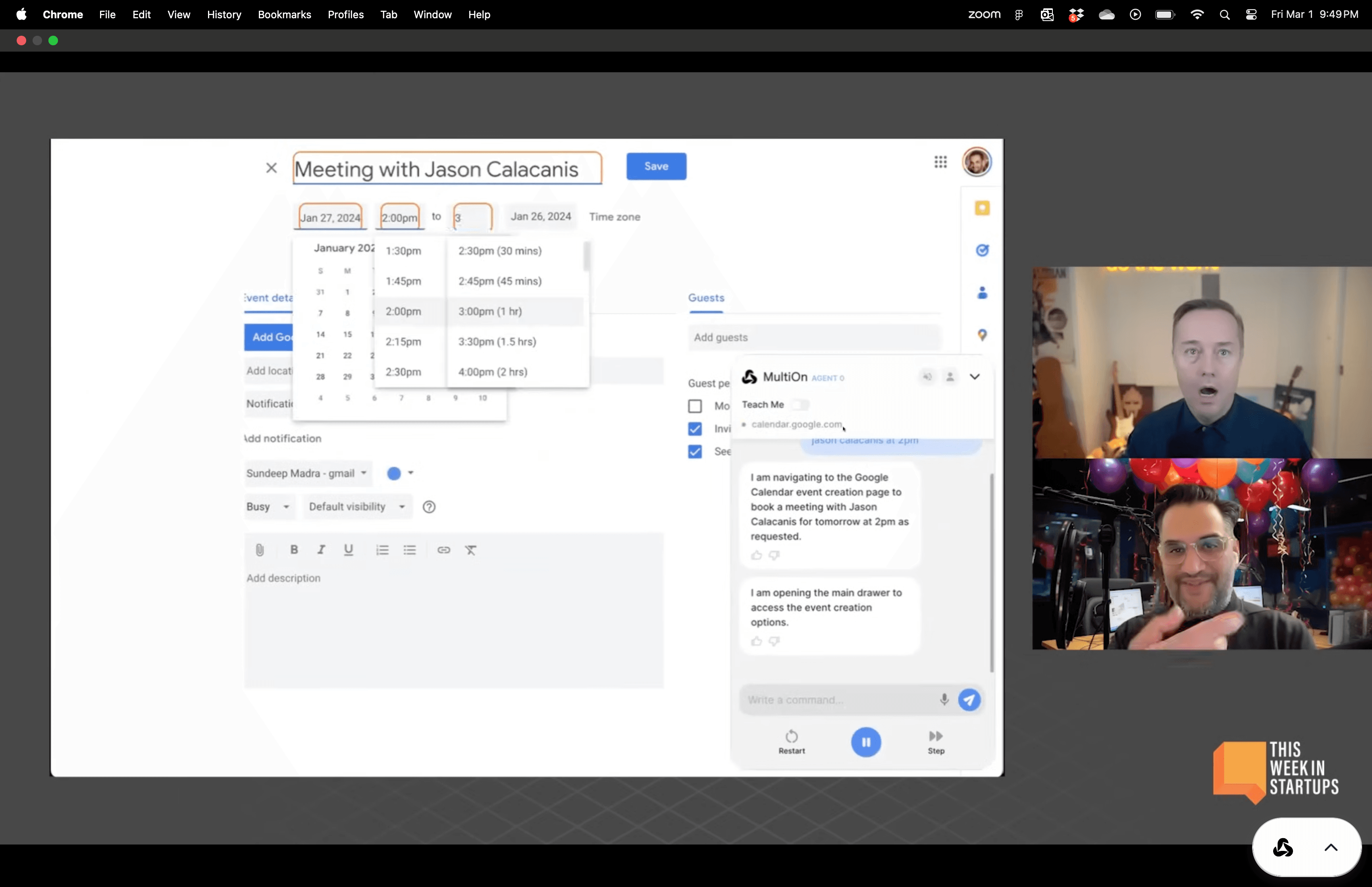
Task: Collapse the MultiOn panel with the chevron
Action: [x=974, y=377]
